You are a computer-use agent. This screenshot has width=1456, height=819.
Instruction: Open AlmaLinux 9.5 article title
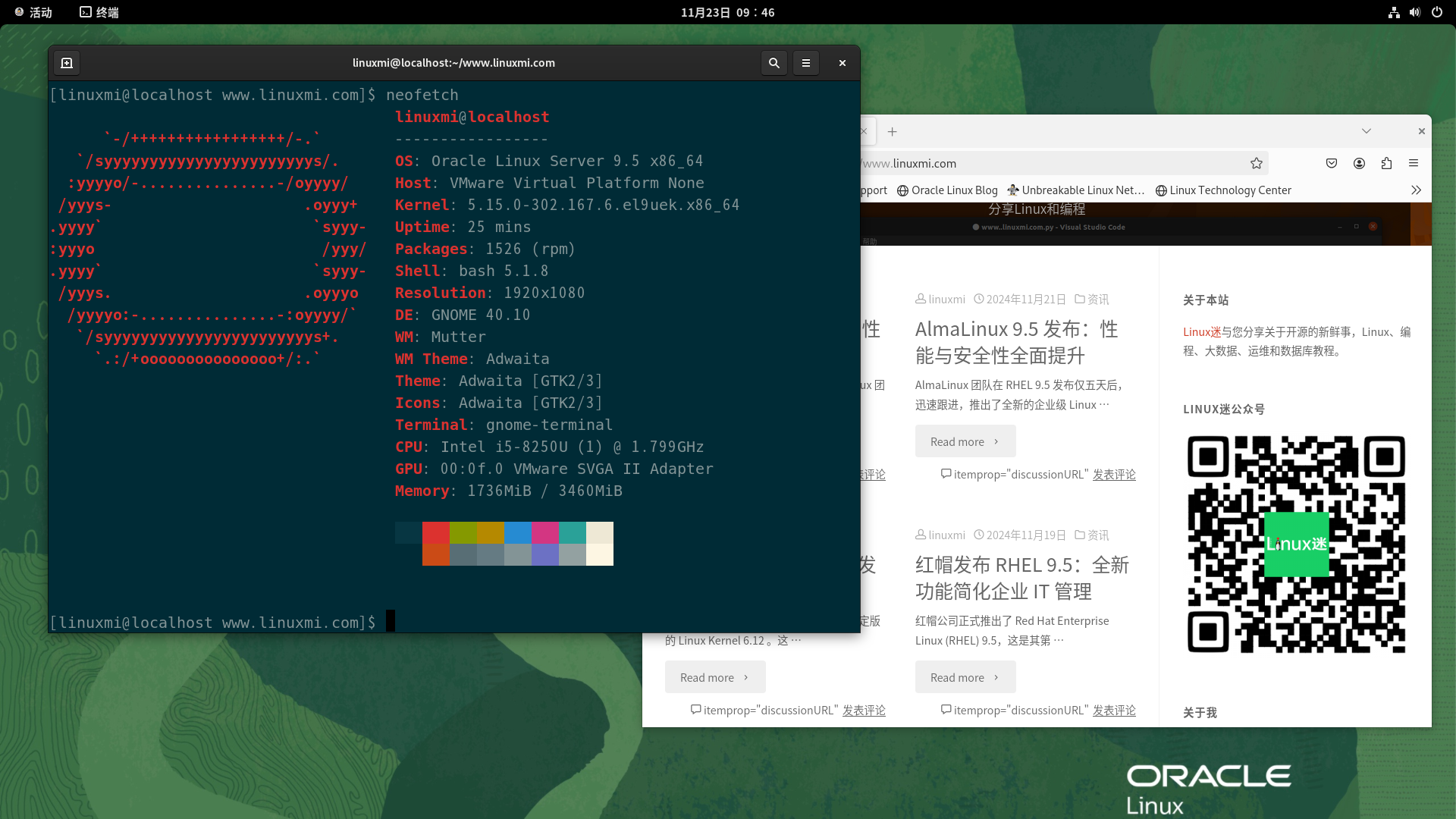point(1016,342)
